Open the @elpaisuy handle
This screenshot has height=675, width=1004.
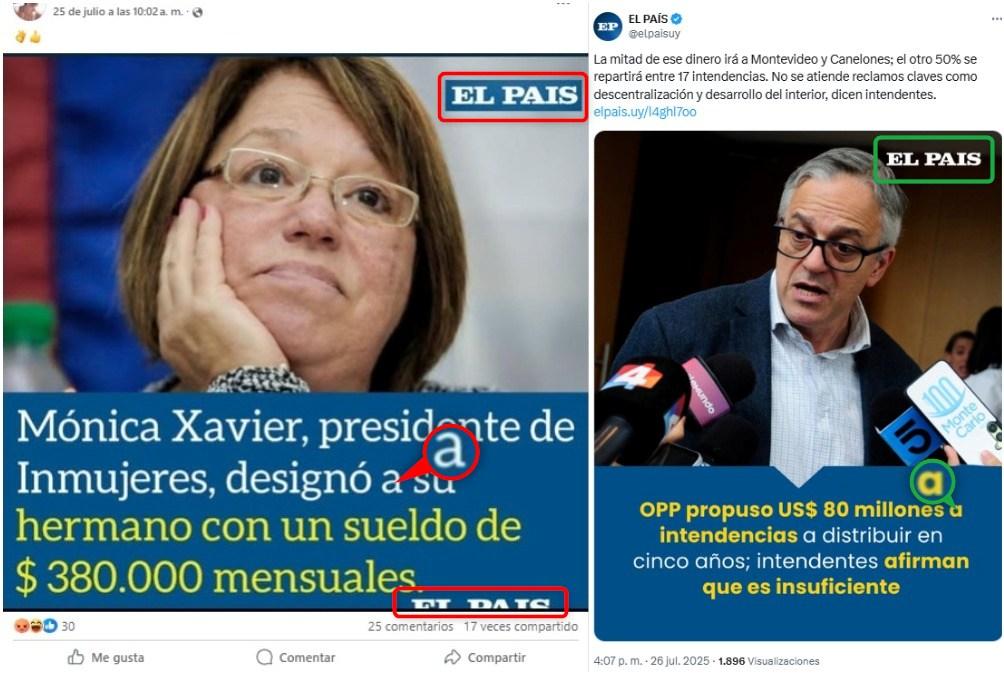tap(654, 33)
